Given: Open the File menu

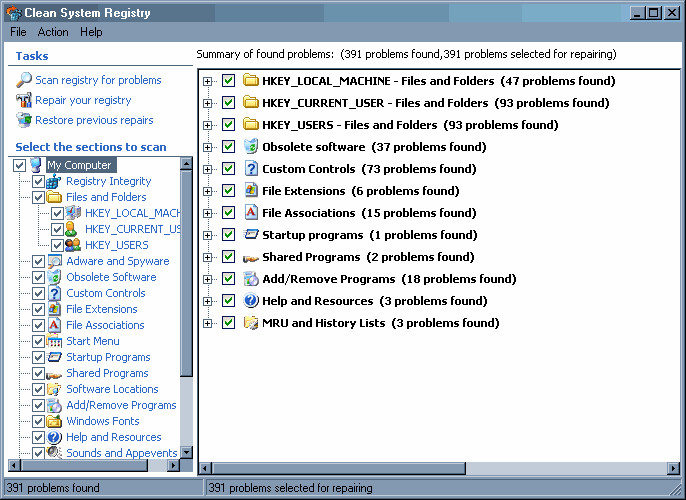Looking at the screenshot, I should (18, 32).
